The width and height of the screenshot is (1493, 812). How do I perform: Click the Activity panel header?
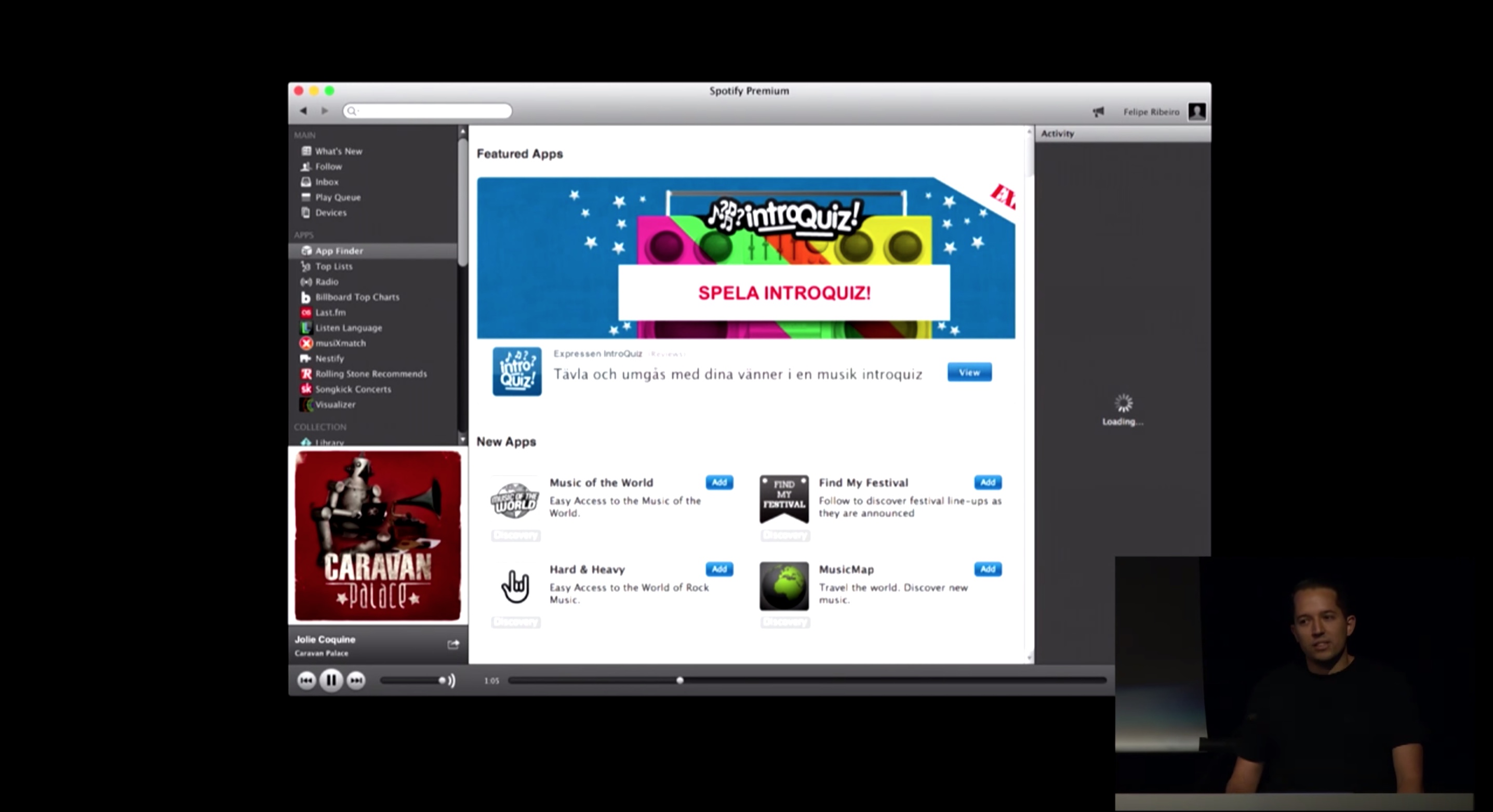[x=1057, y=133]
